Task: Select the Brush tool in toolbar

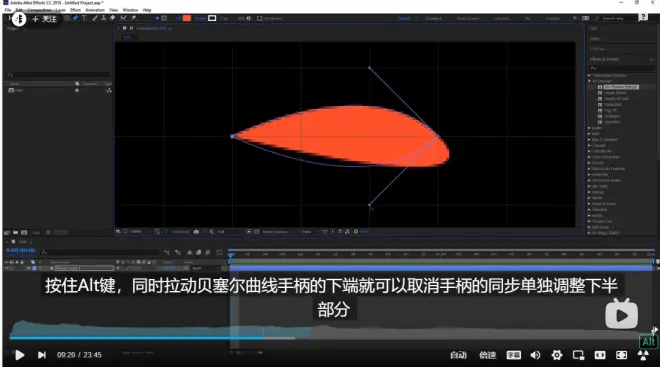Action: point(95,18)
